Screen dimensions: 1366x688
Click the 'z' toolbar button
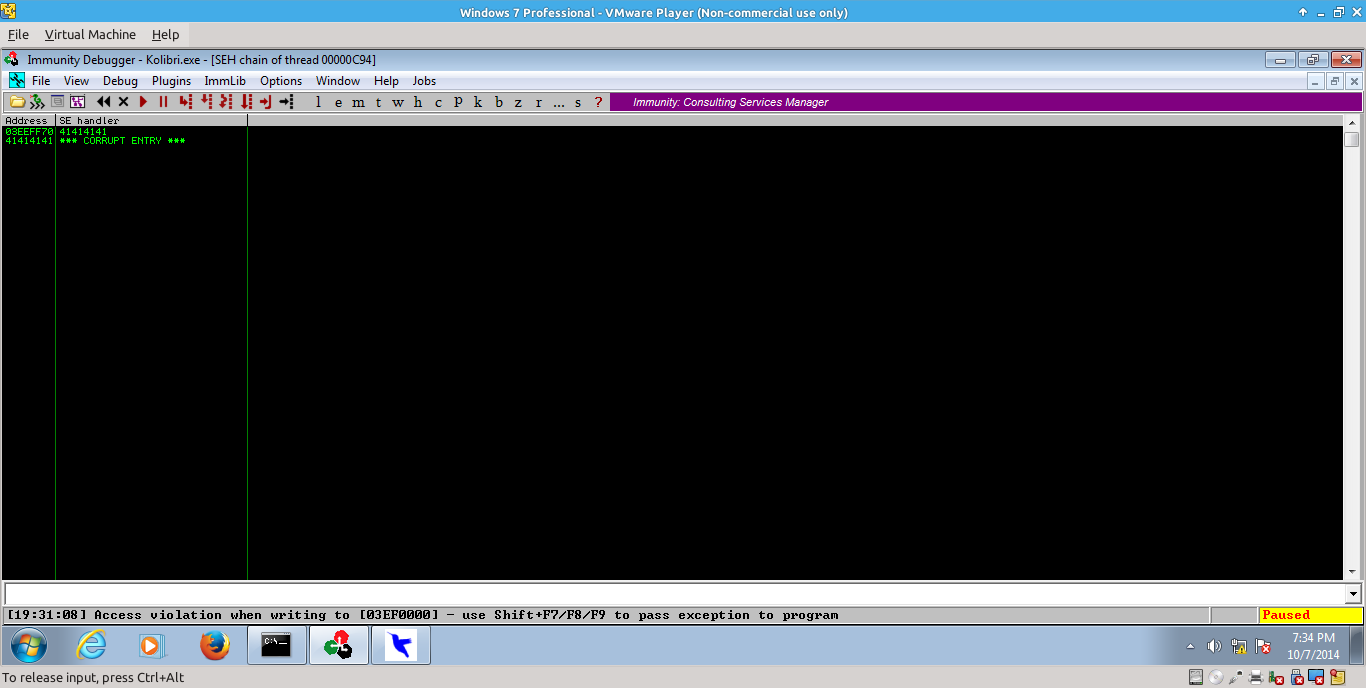pyautogui.click(x=518, y=102)
